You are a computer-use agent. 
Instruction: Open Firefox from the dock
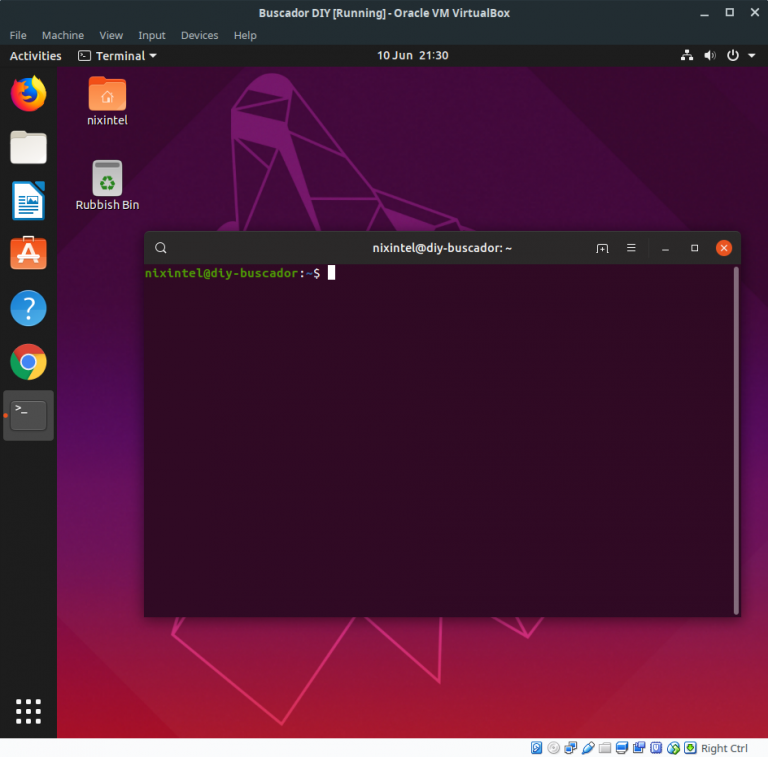(x=28, y=94)
